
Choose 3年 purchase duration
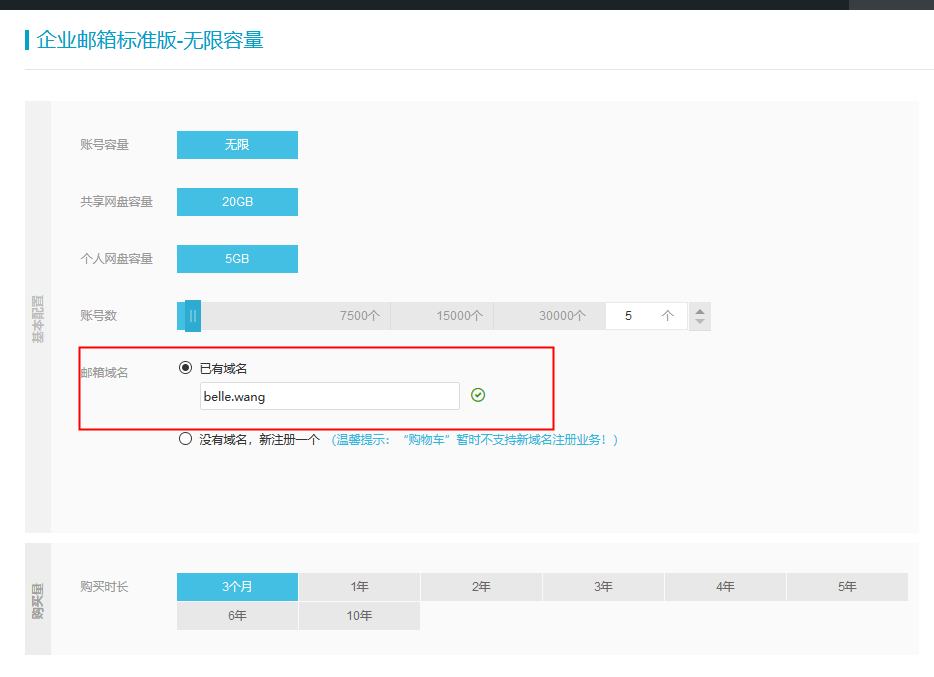click(x=603, y=587)
